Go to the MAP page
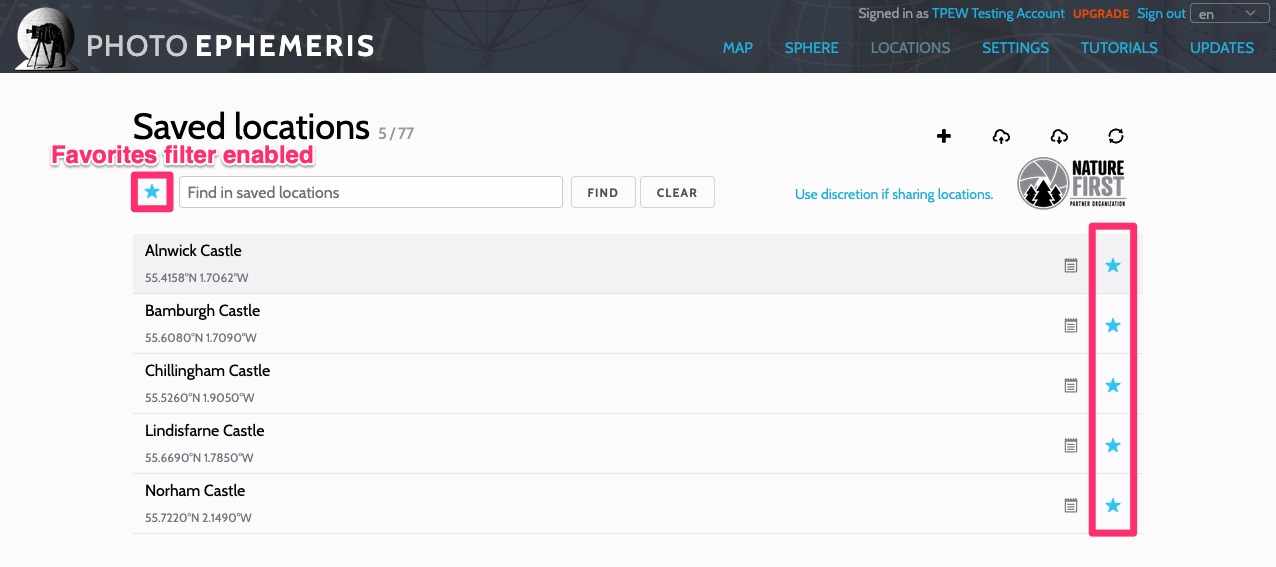 (738, 47)
